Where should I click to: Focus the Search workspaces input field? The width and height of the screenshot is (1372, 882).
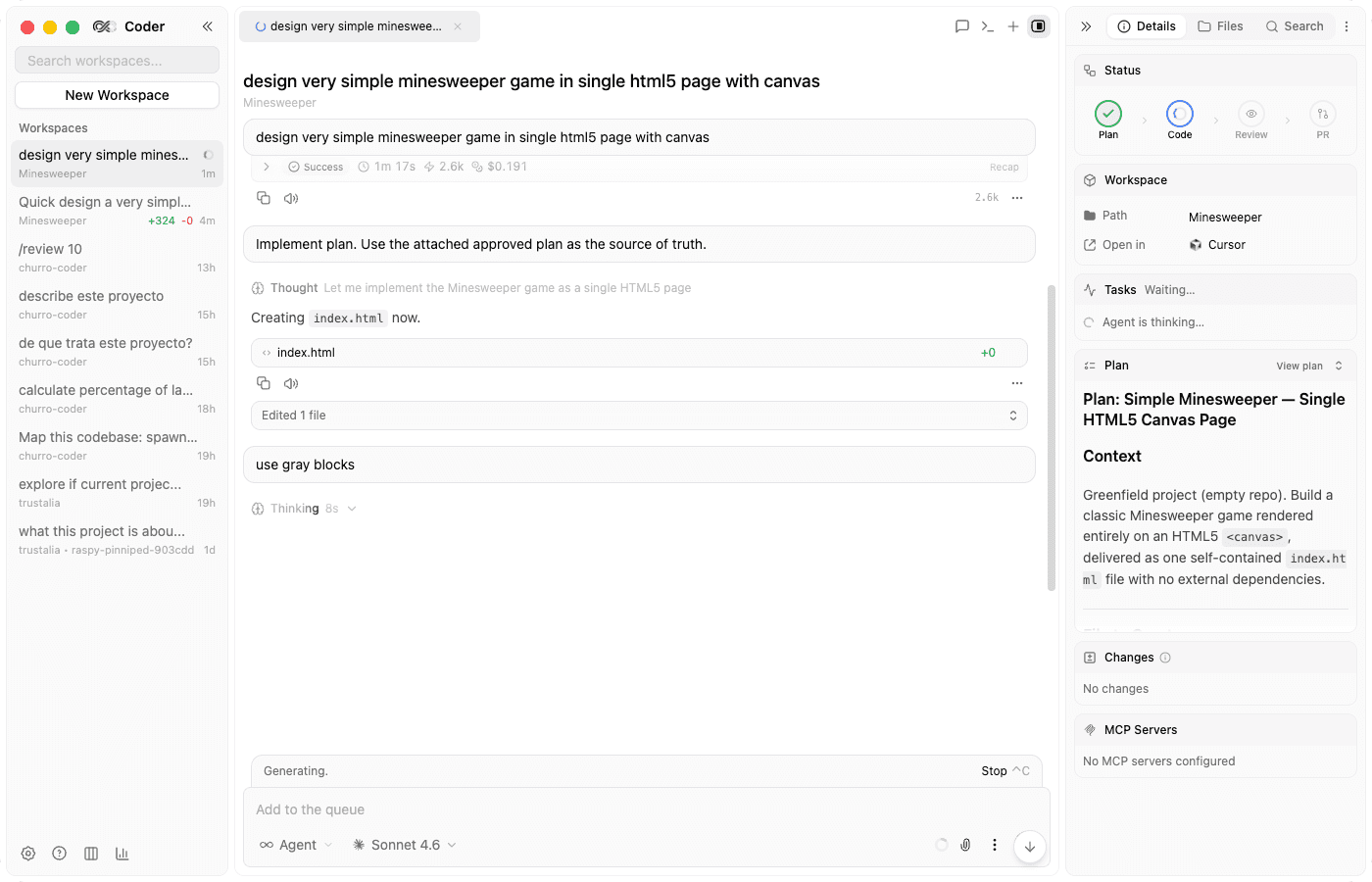pos(117,61)
